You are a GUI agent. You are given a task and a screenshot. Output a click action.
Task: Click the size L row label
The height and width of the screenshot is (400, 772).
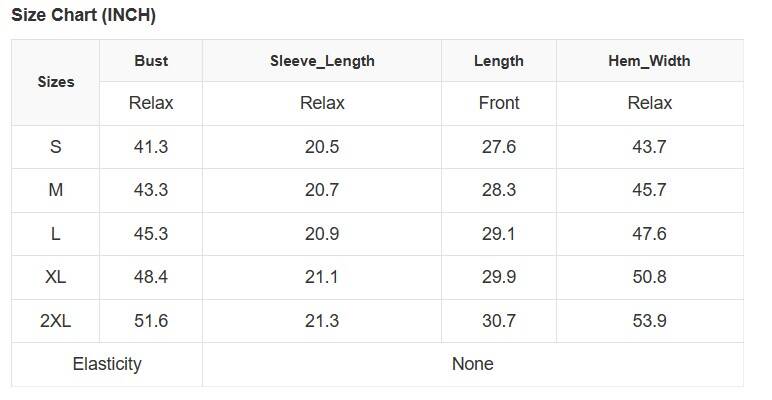(56, 234)
